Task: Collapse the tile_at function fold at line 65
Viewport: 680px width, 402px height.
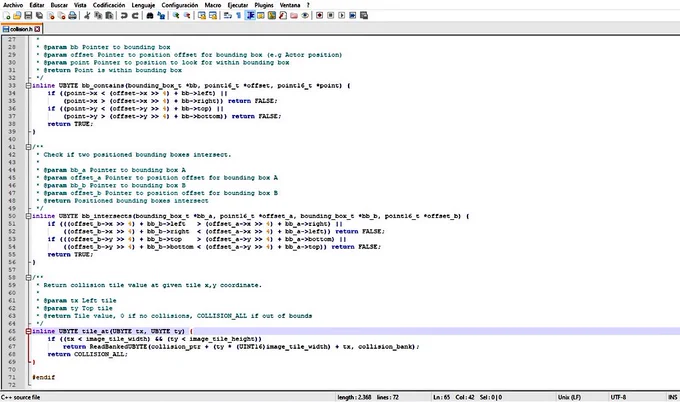Action: coord(28,331)
